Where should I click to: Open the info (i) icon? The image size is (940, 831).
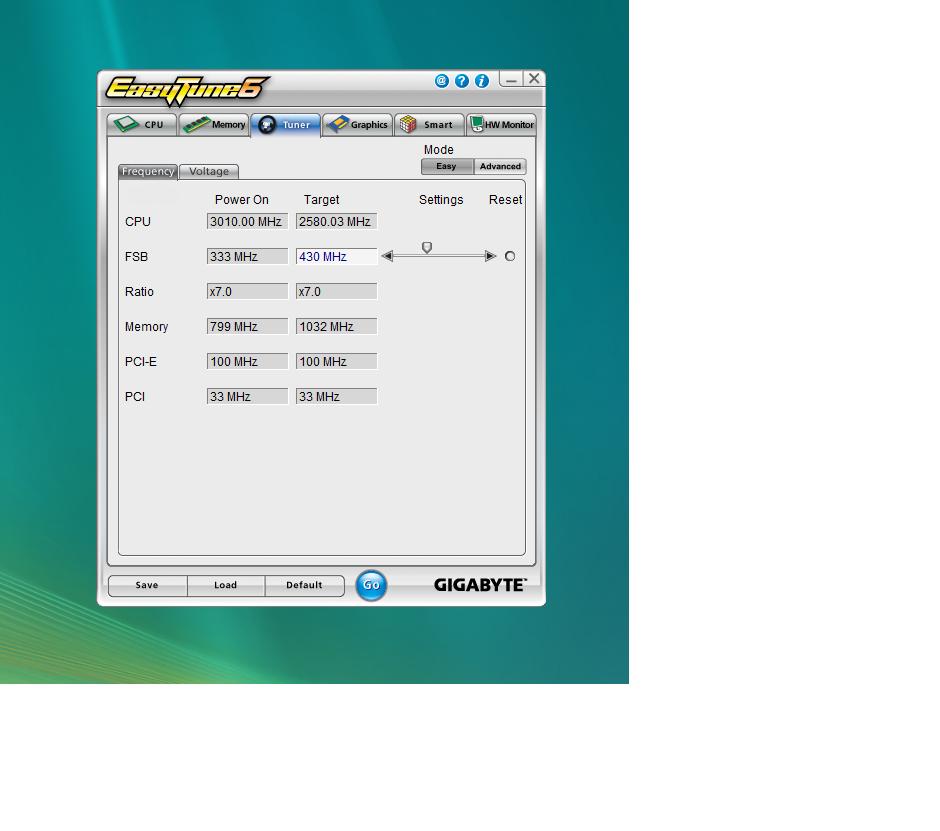point(482,81)
